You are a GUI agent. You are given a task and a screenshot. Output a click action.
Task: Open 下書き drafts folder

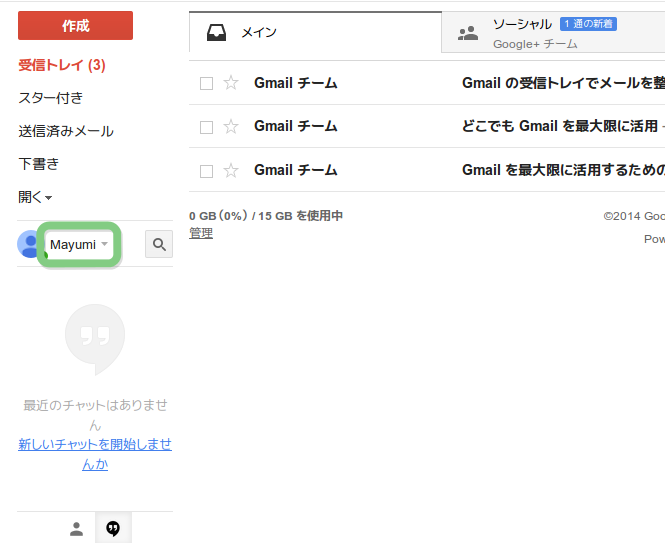click(39, 164)
